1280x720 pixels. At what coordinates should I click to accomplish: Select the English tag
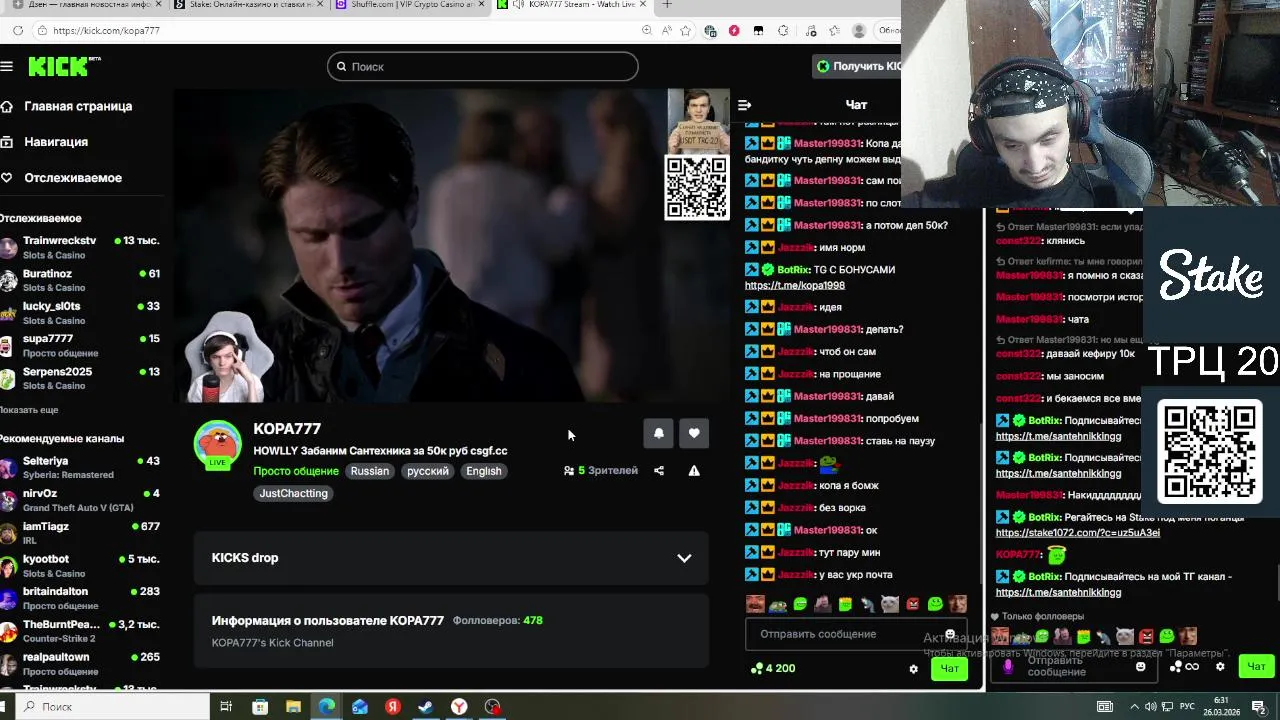pos(484,471)
